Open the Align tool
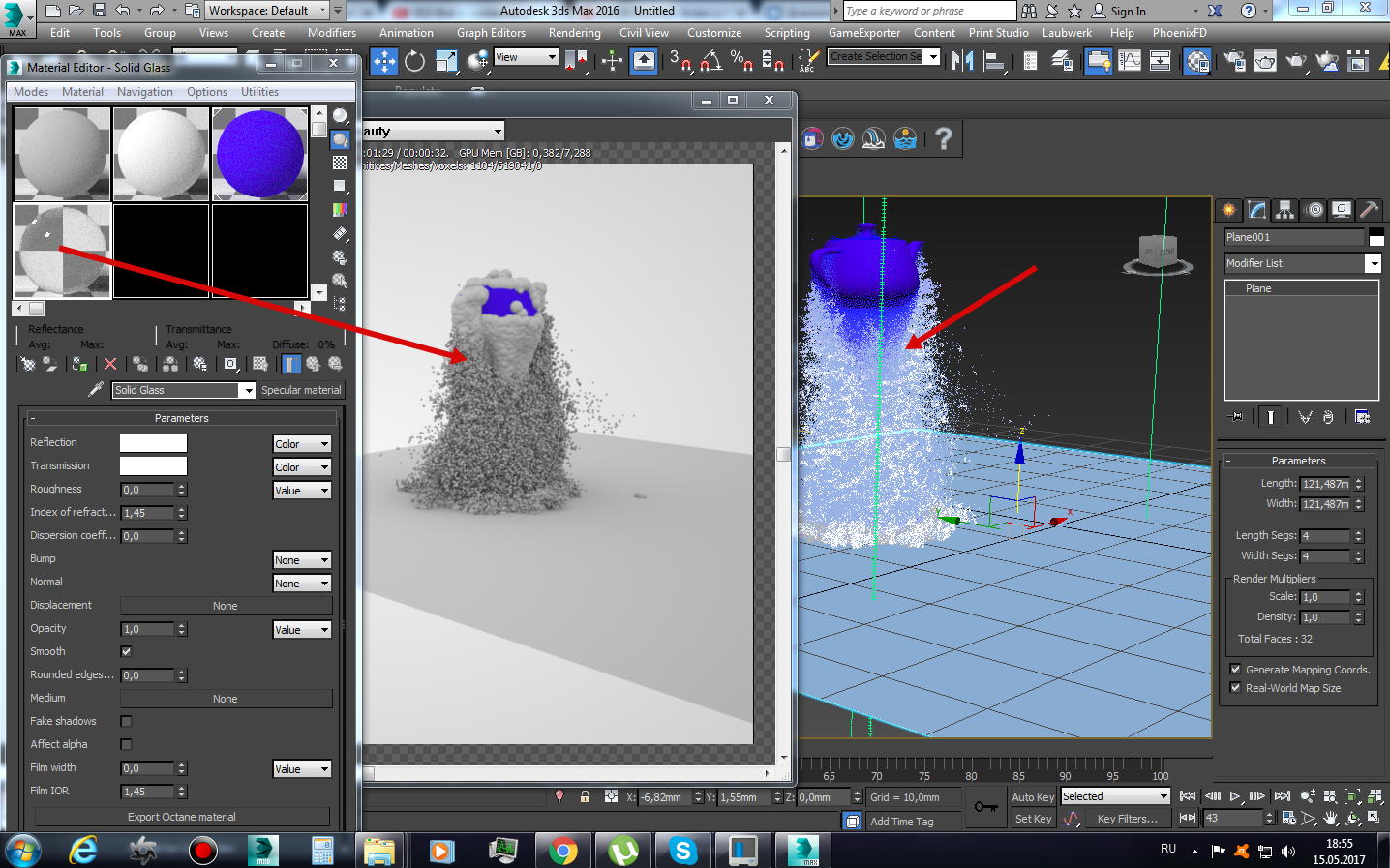 [994, 61]
